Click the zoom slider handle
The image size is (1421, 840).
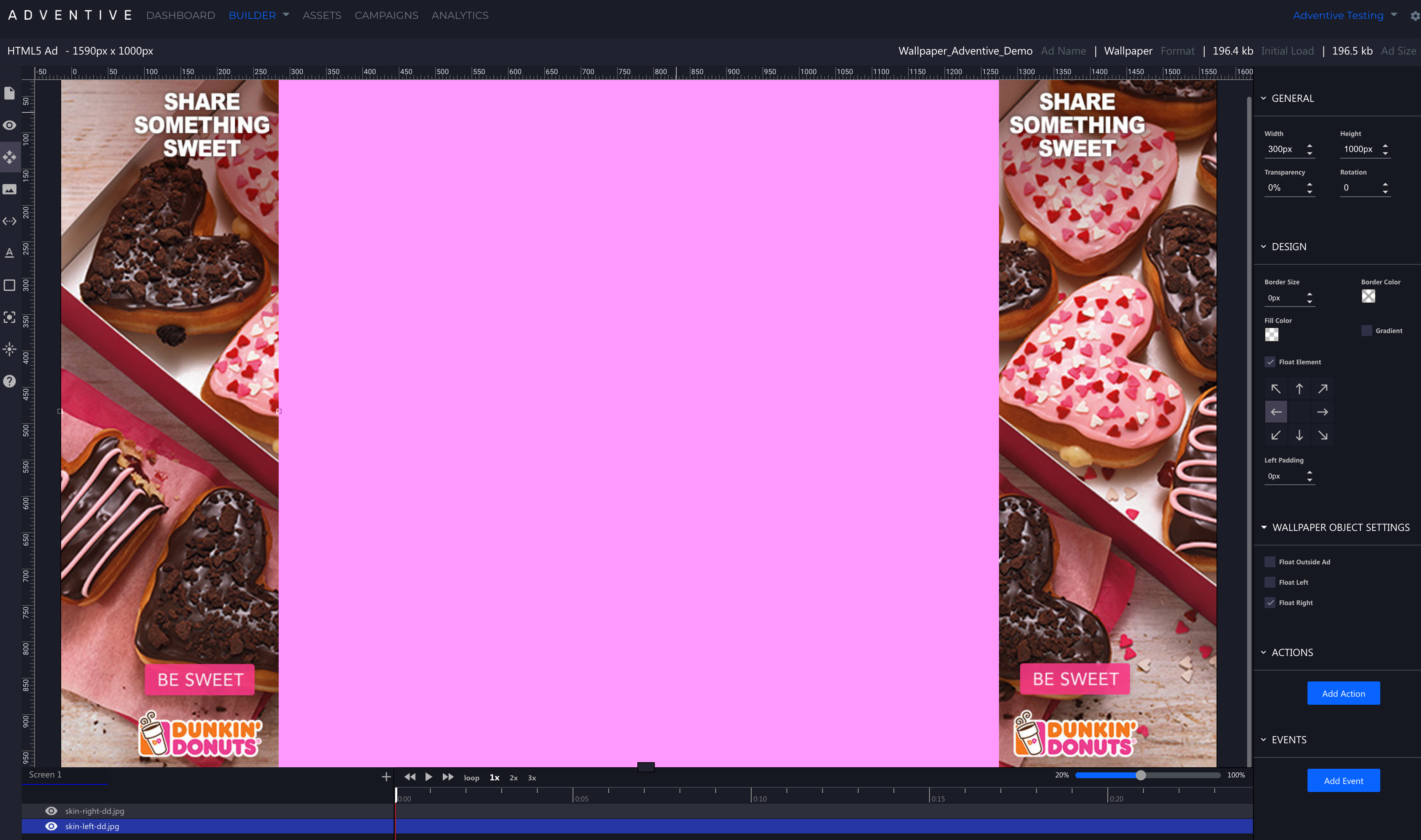1141,776
